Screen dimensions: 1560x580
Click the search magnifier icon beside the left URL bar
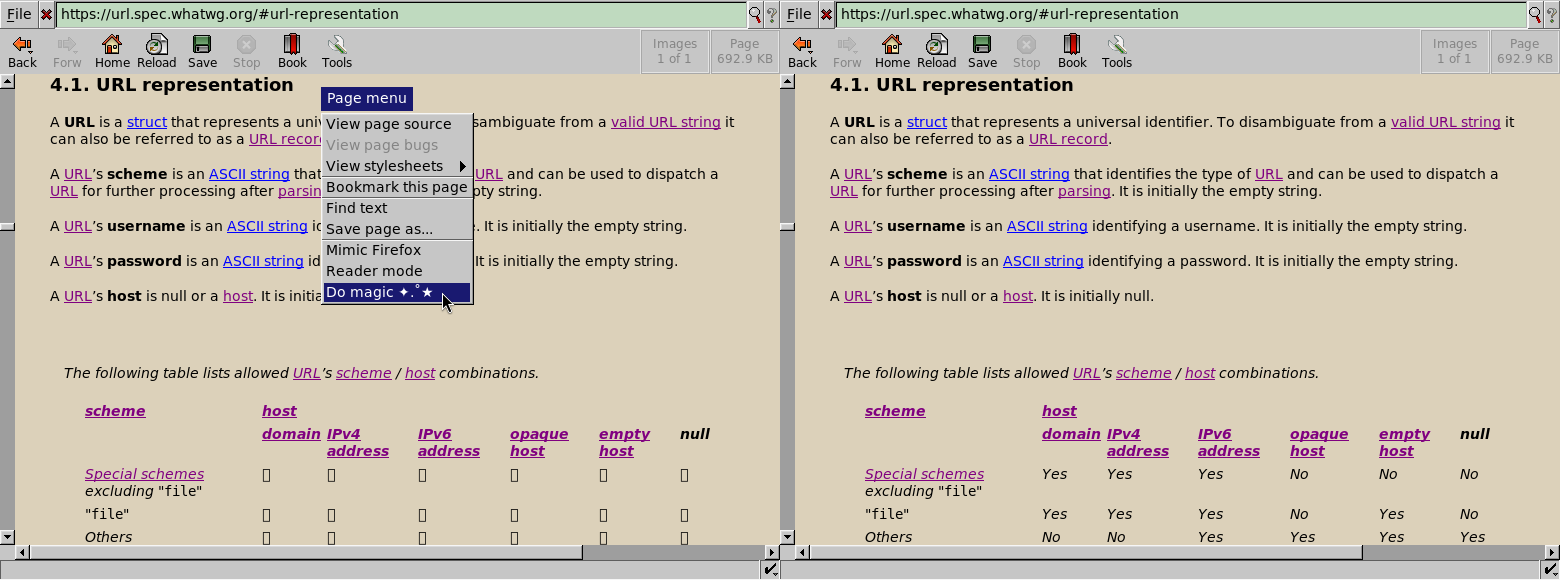click(755, 15)
